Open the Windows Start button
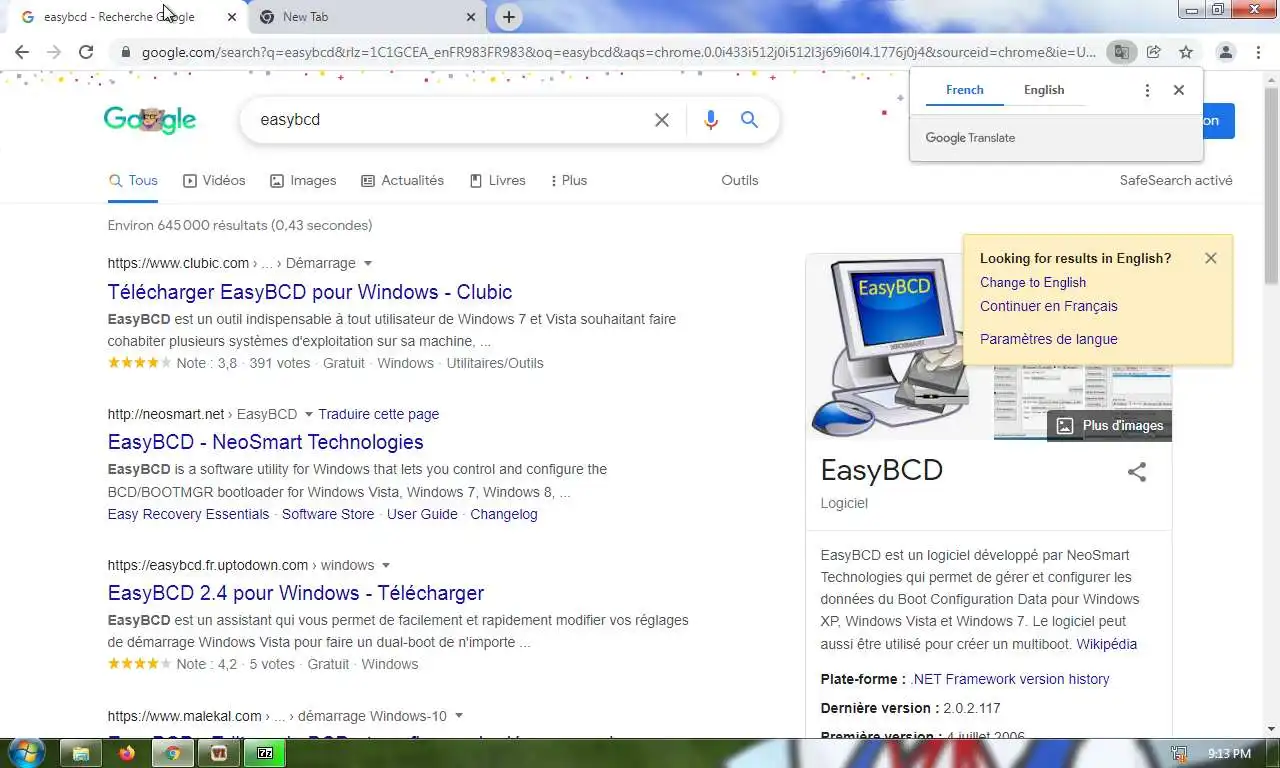The width and height of the screenshot is (1280, 768). (25, 752)
